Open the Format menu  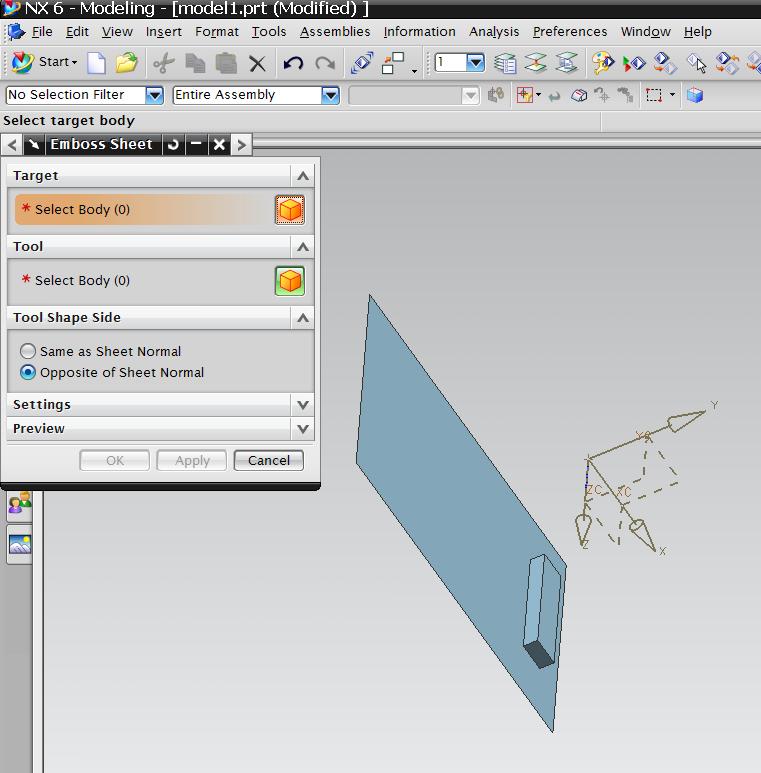click(x=217, y=32)
